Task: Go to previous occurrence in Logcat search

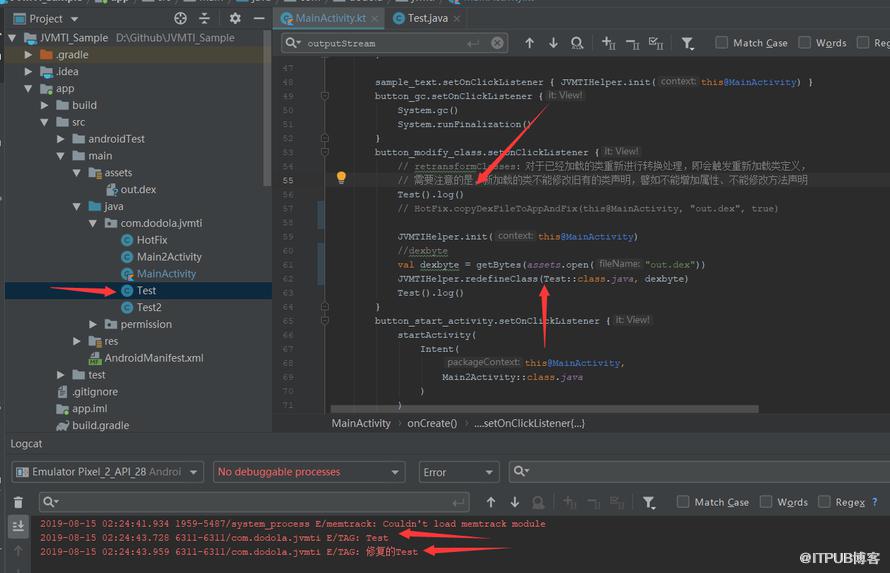Action: tap(491, 502)
